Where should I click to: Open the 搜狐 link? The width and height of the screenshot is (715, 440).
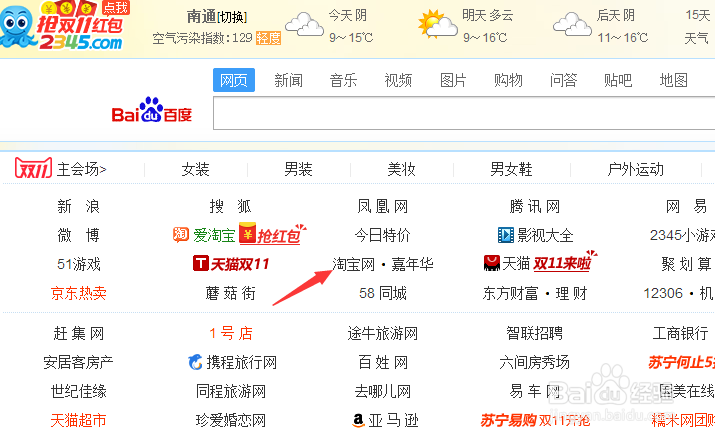click(230, 207)
